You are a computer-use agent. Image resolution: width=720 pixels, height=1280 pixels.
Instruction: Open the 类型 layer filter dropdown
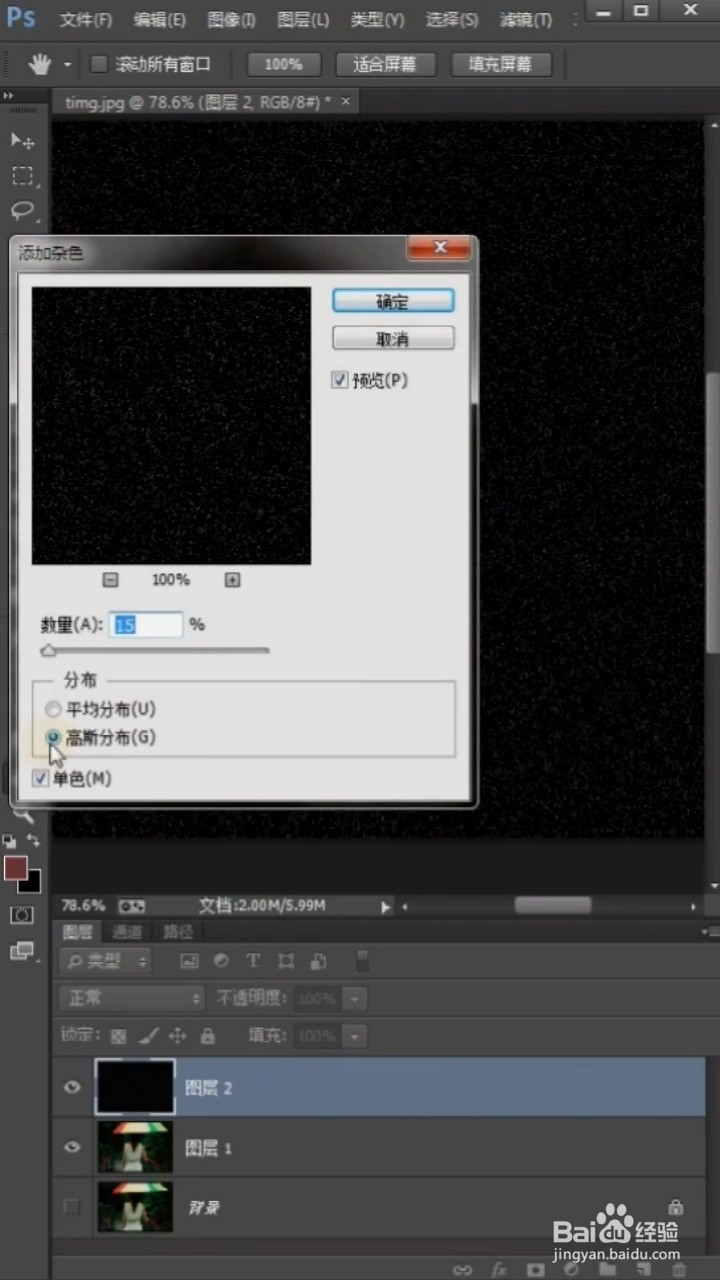[104, 961]
